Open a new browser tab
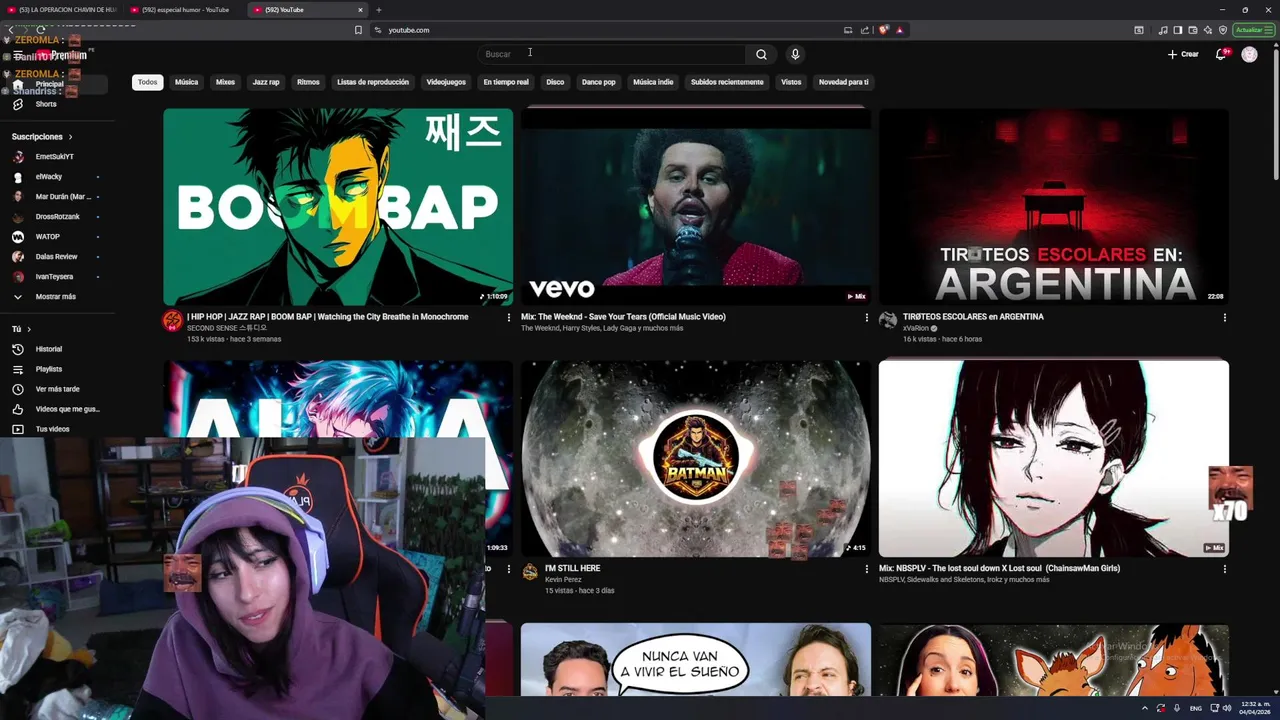Viewport: 1280px width, 720px height. [378, 10]
